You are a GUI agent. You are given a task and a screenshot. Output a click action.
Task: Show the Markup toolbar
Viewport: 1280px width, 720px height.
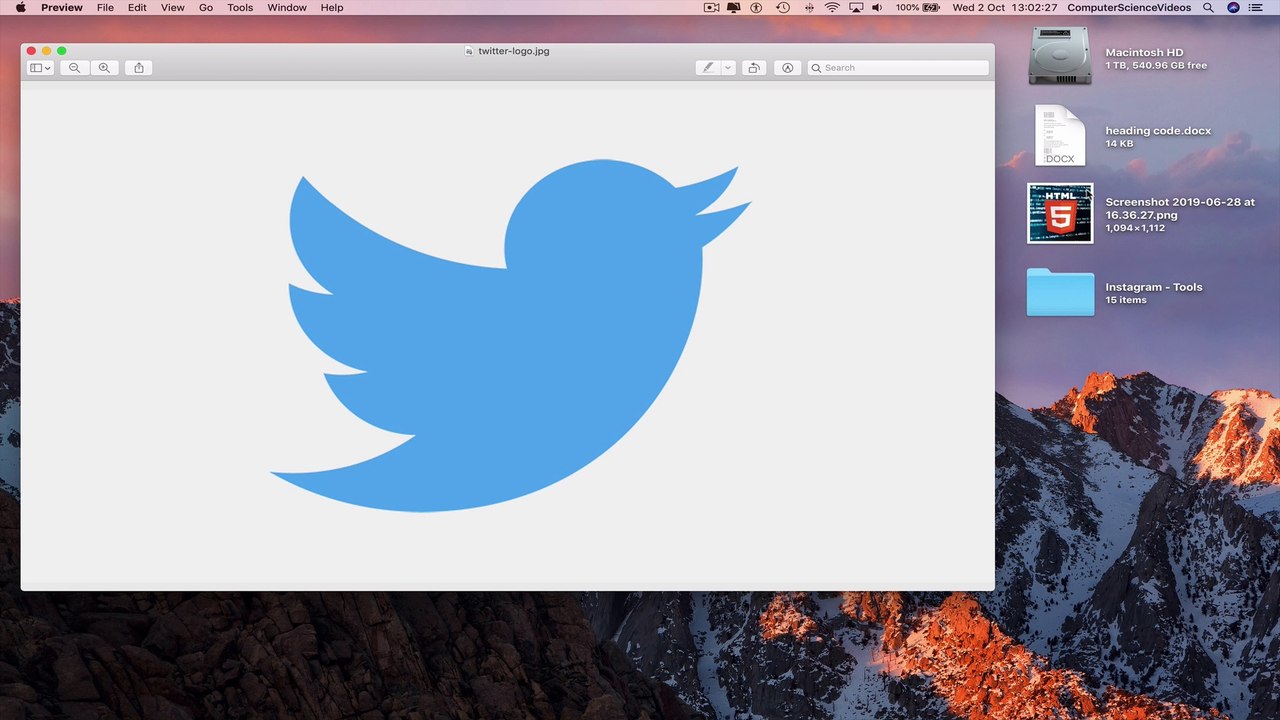click(x=788, y=68)
